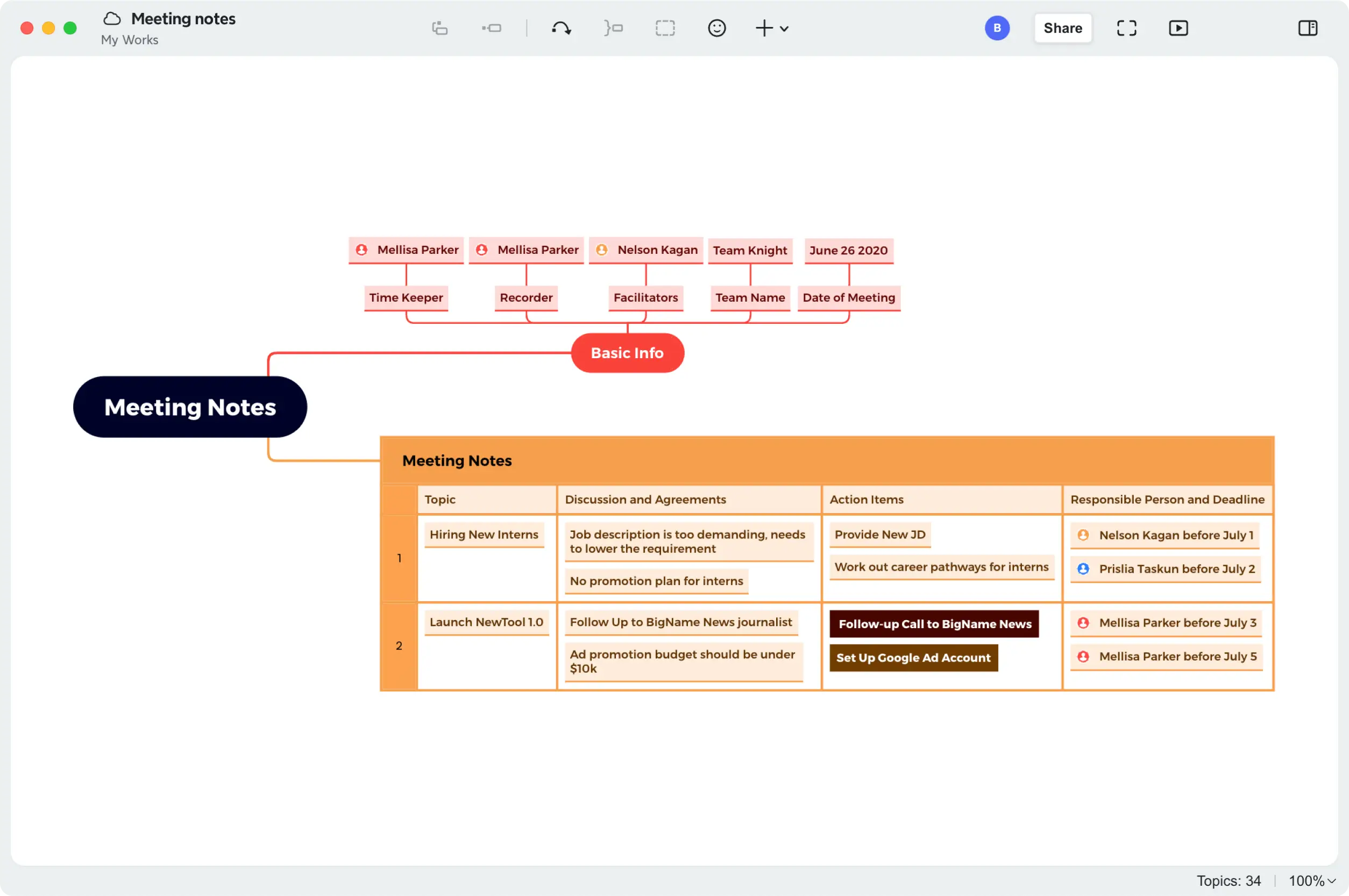Click the Meeting Notes table header

click(x=827, y=460)
